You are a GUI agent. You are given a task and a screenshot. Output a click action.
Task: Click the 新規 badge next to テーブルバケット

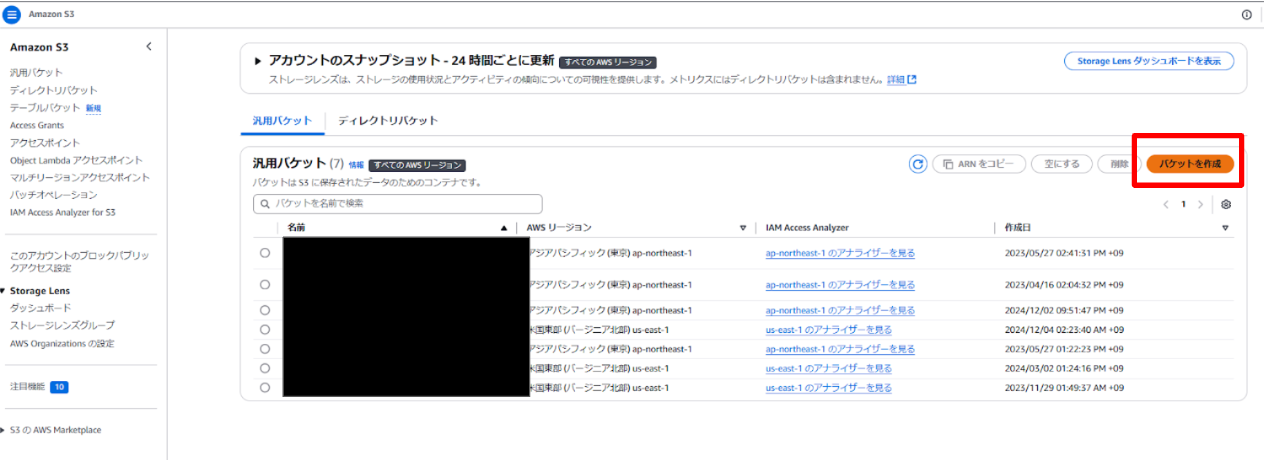(93, 108)
